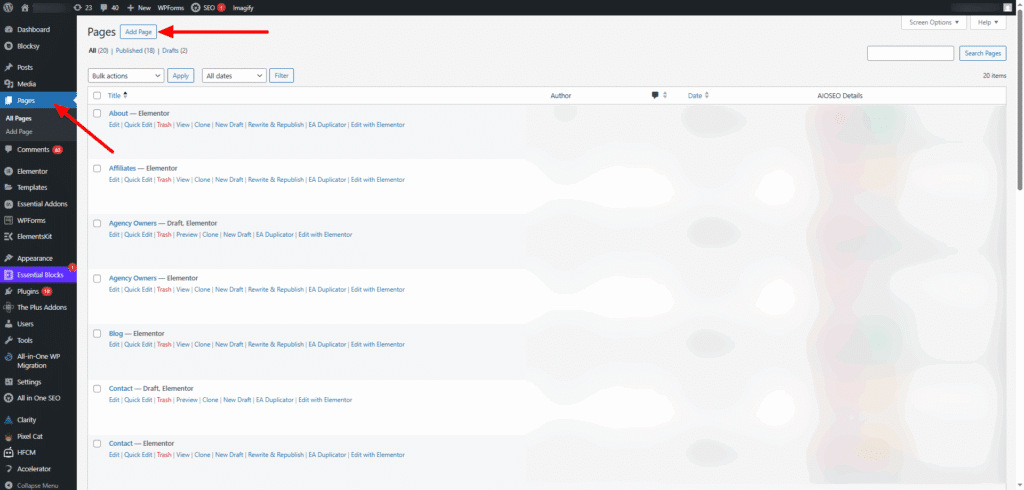This screenshot has height=490, width=1024.
Task: Click Trash under Affiliates page
Action: [164, 180]
